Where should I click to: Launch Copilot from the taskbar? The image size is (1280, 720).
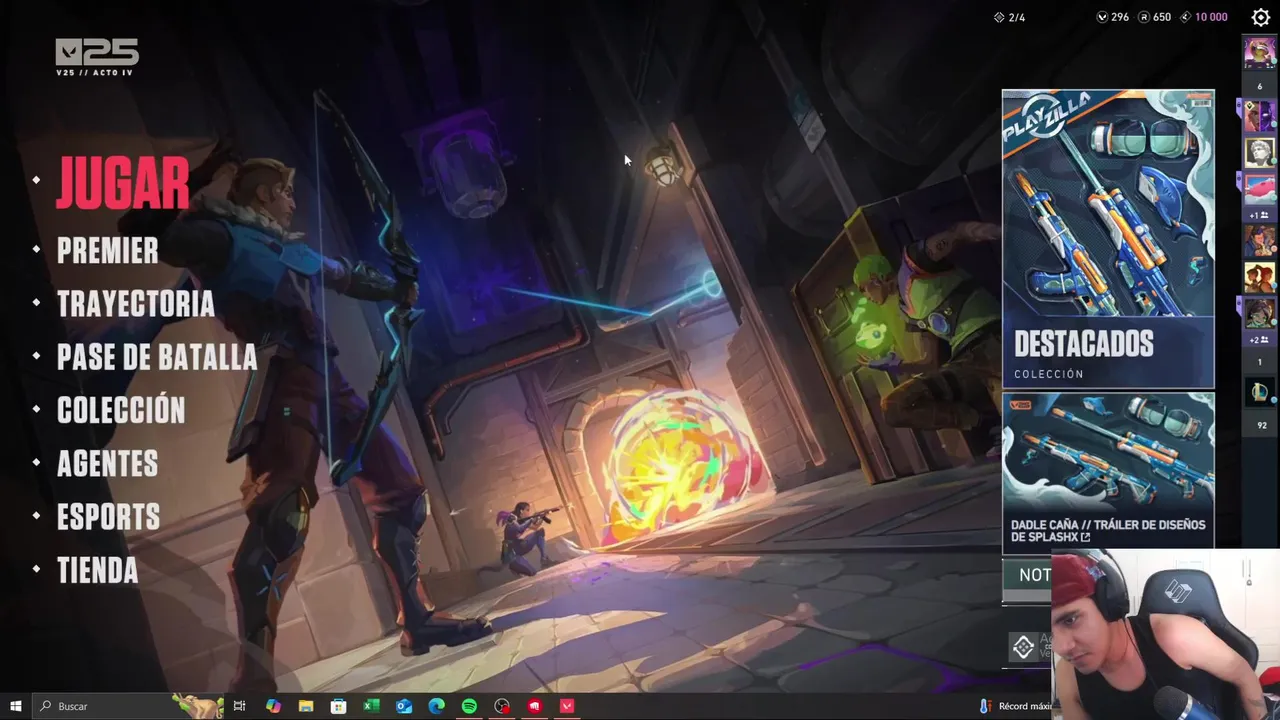coord(273,706)
